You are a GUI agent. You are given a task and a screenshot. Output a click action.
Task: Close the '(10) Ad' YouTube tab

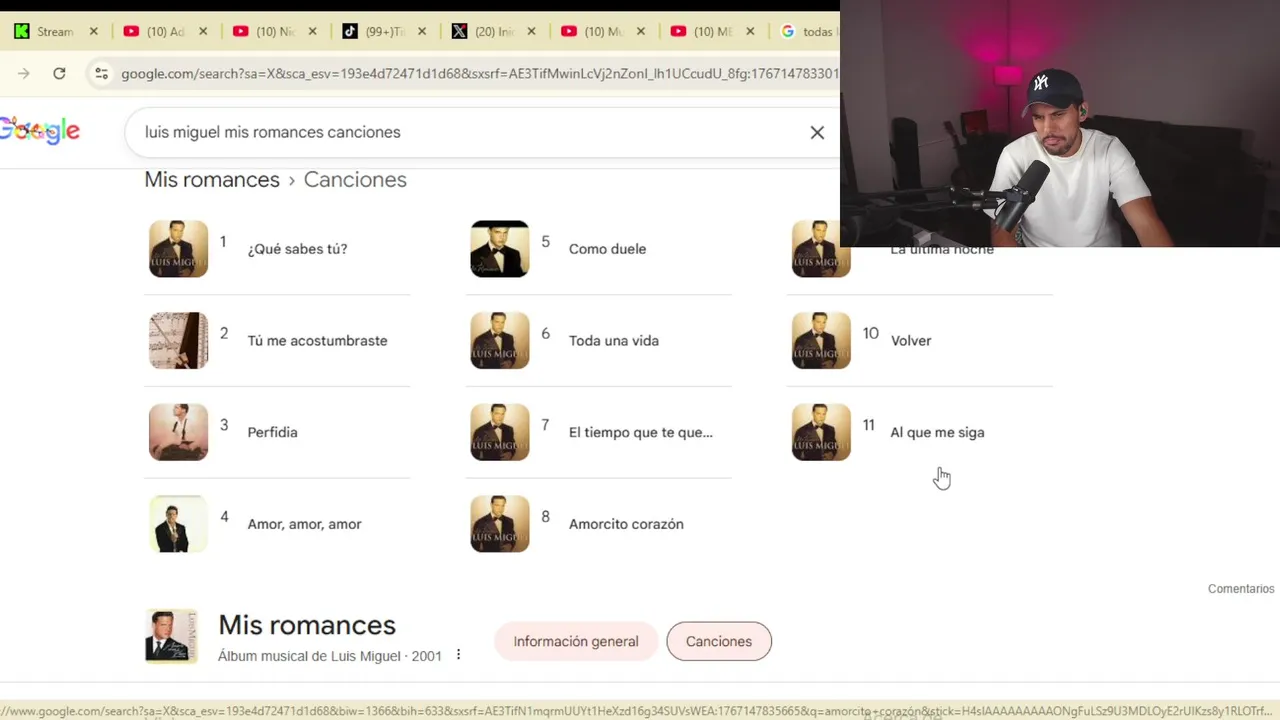click(x=203, y=32)
